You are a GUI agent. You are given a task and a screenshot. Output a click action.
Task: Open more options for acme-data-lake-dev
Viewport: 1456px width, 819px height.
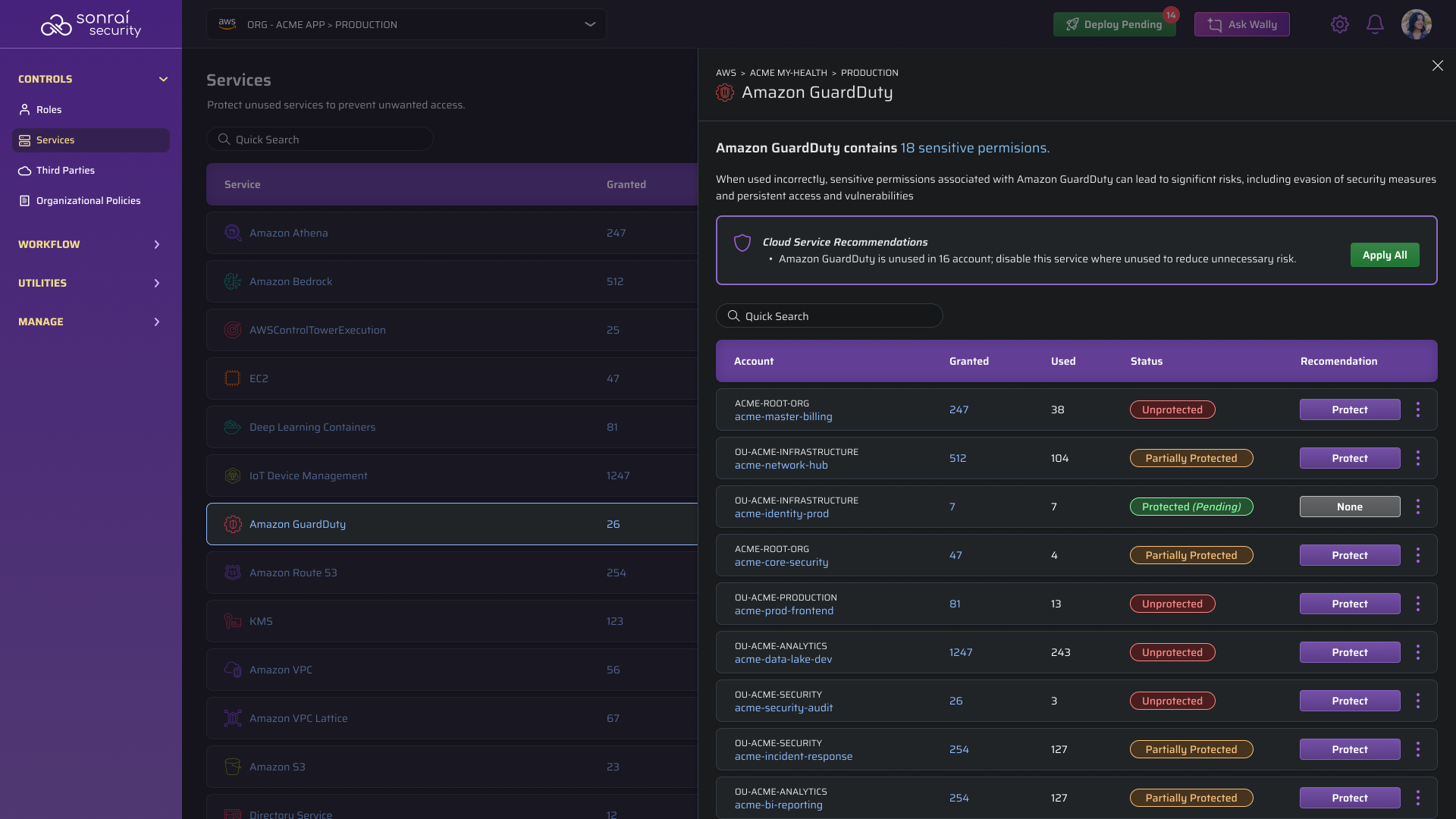tap(1418, 652)
